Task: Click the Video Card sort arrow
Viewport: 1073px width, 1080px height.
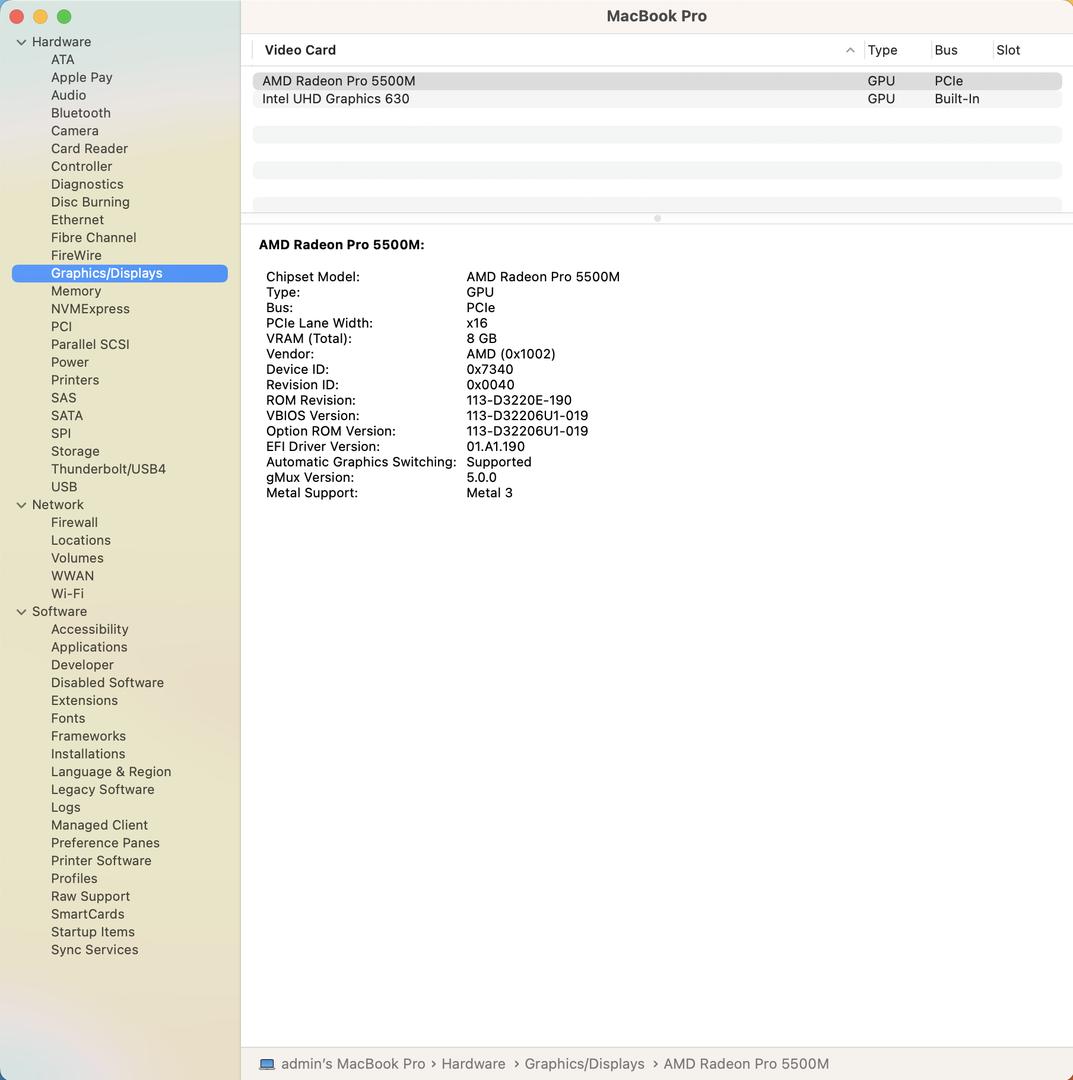Action: [x=850, y=50]
